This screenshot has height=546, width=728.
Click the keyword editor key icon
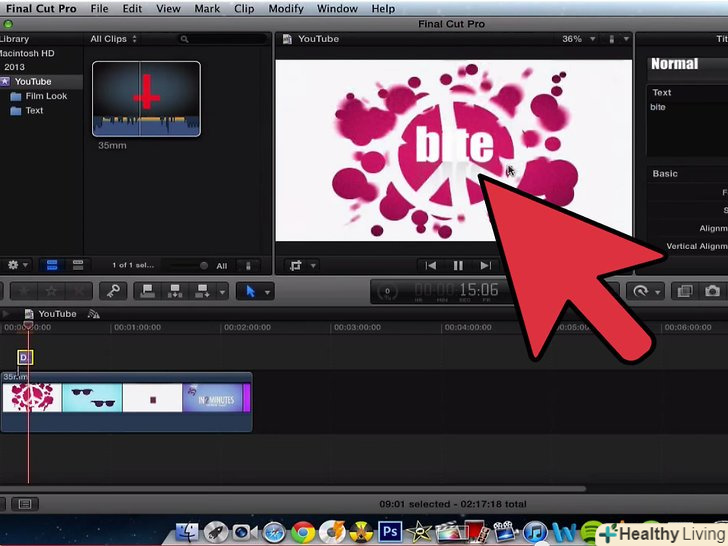(x=115, y=291)
